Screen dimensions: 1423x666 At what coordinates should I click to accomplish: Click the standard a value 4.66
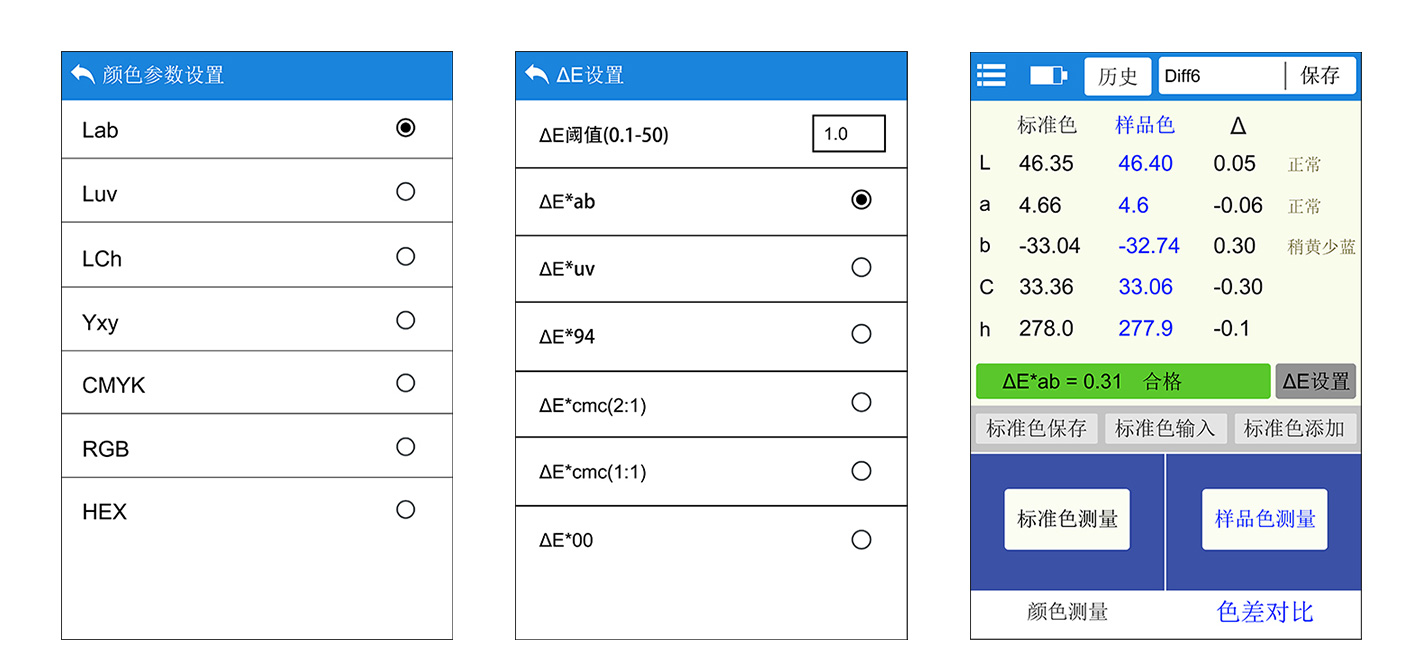click(1040, 205)
